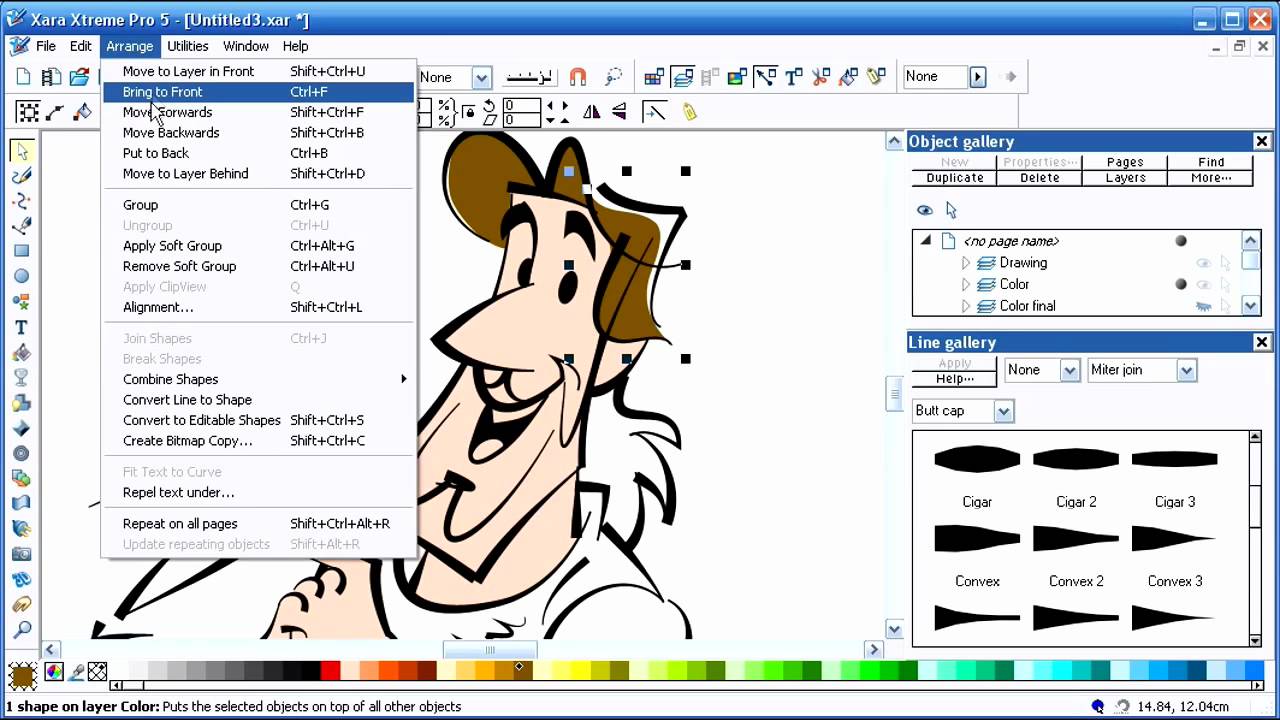
Task: Expand the Color final layer tree
Action: pyautogui.click(x=965, y=306)
